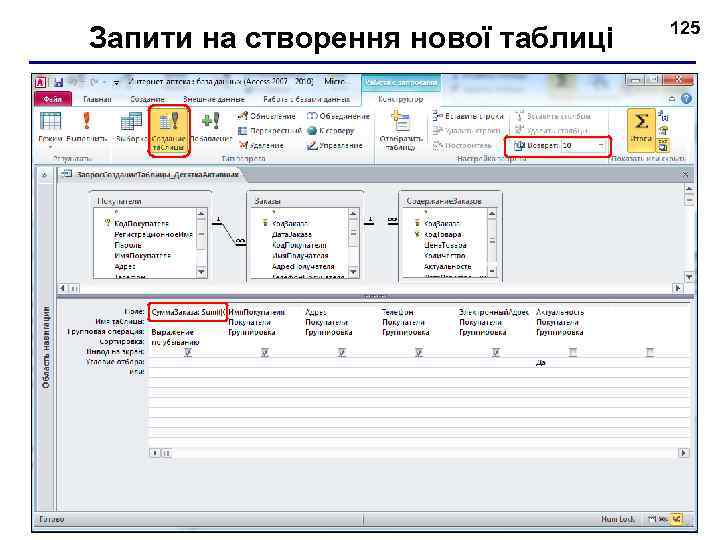720x540 pixels.
Task: Select the Объединение union query
Action: pos(338,116)
